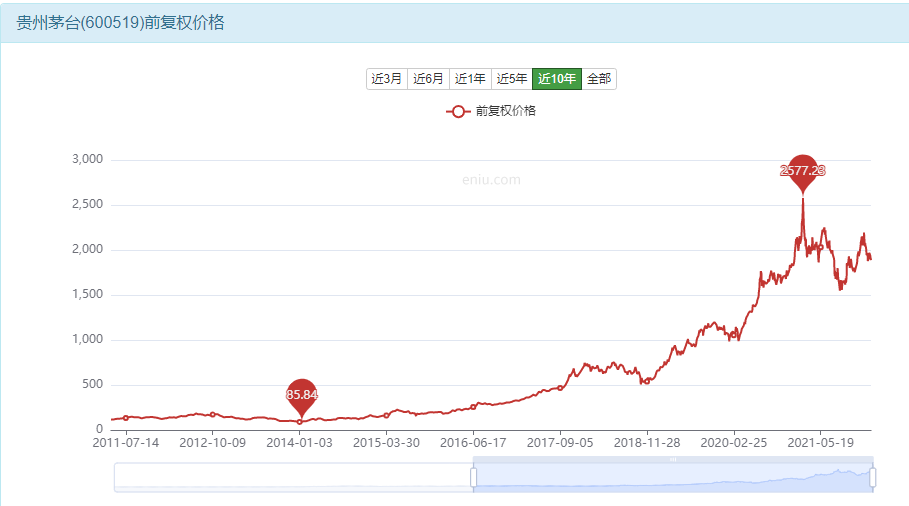
Task: Click the unselected left area of the zoom bar
Action: click(294, 478)
